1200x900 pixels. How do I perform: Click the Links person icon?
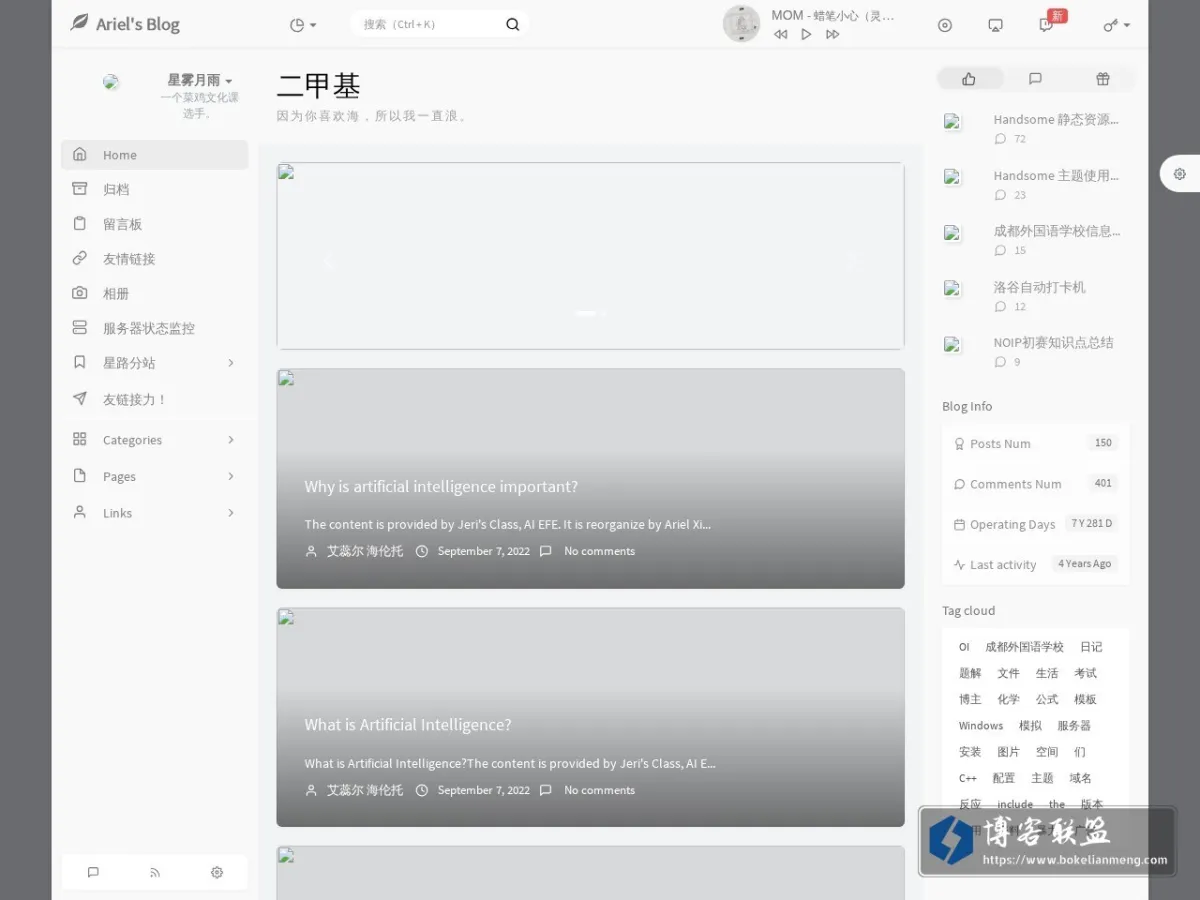pos(80,512)
